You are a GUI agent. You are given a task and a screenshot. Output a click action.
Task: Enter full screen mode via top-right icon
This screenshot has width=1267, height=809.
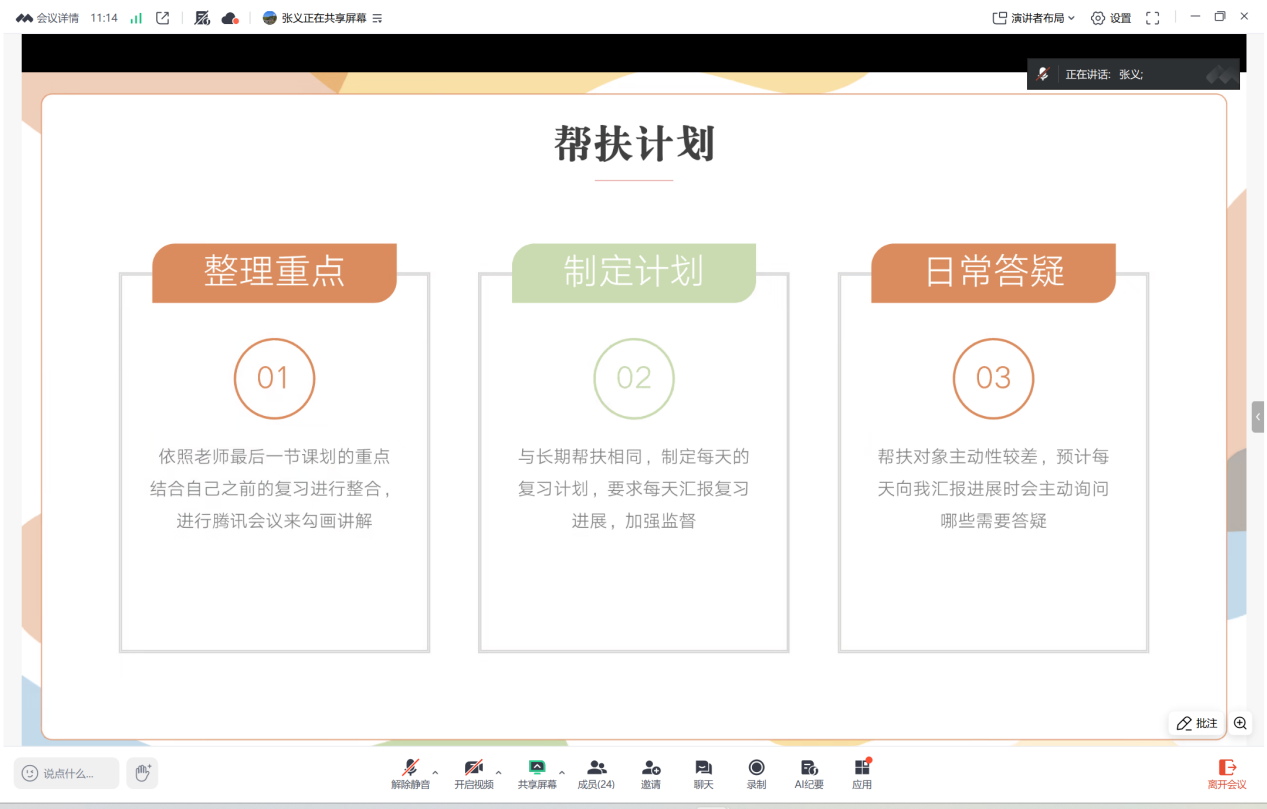(1152, 18)
